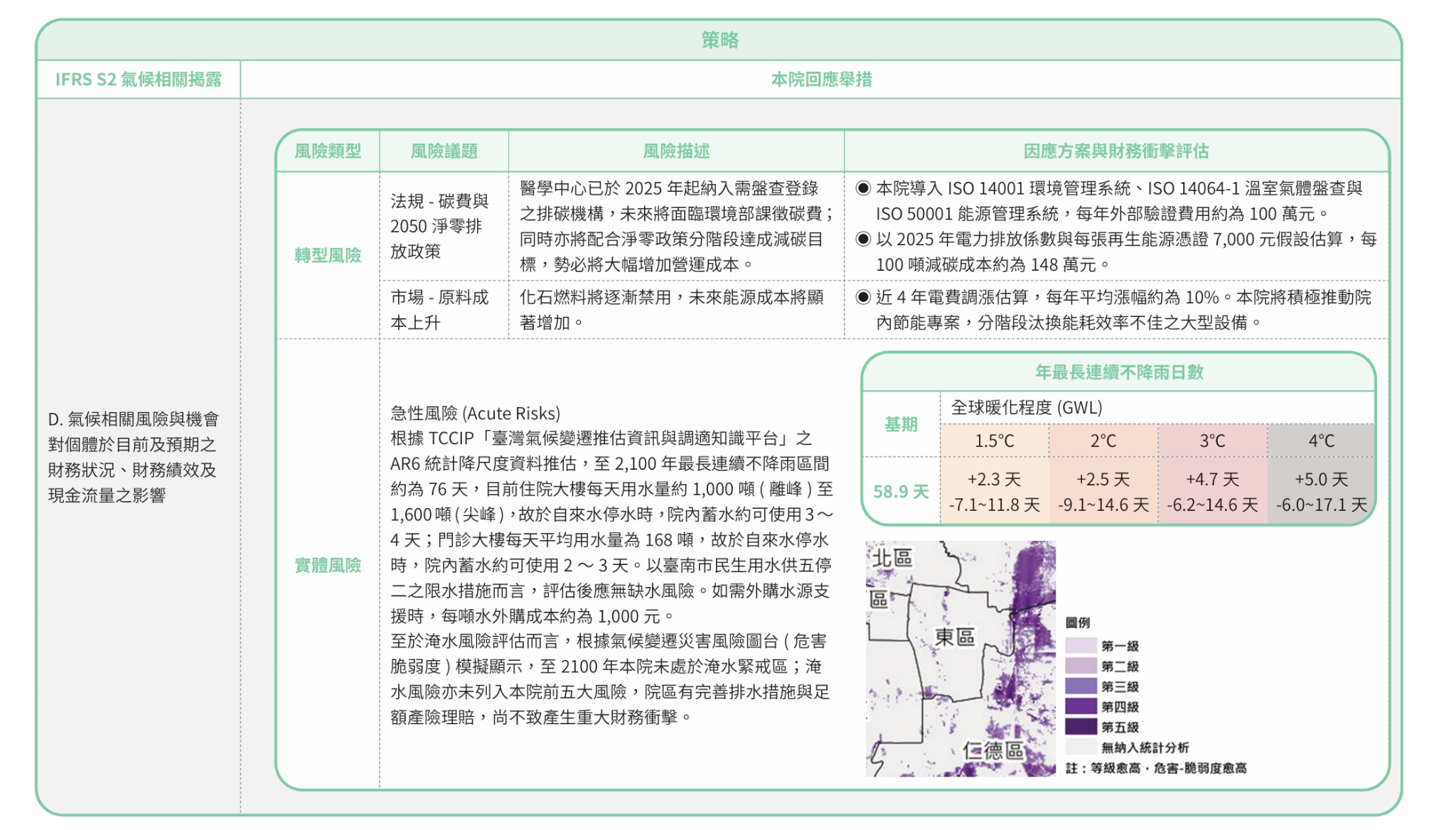Click the 風險描述 table header

click(x=676, y=151)
